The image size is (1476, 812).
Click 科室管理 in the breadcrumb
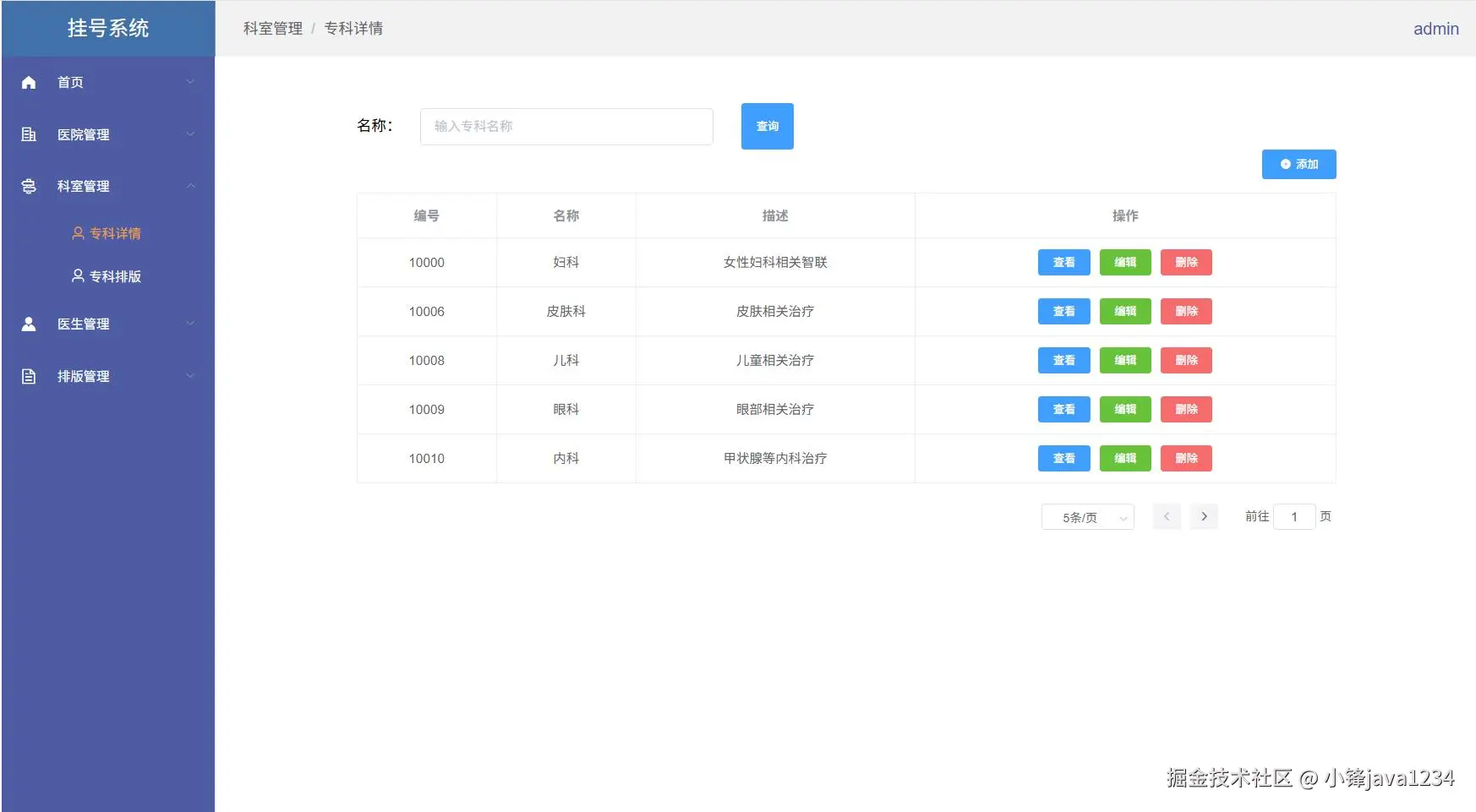(273, 29)
